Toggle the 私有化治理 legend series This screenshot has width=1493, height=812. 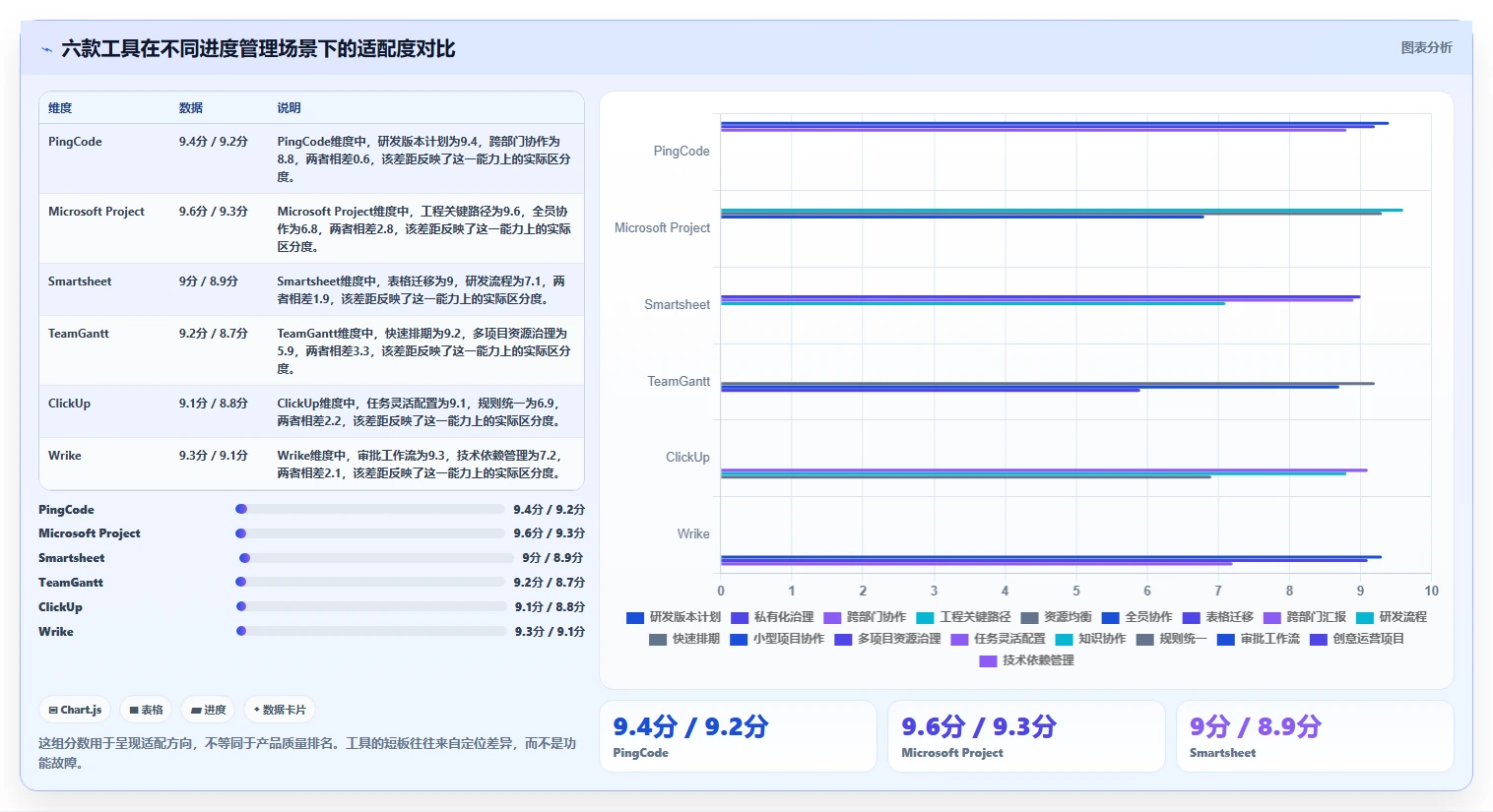(x=772, y=617)
